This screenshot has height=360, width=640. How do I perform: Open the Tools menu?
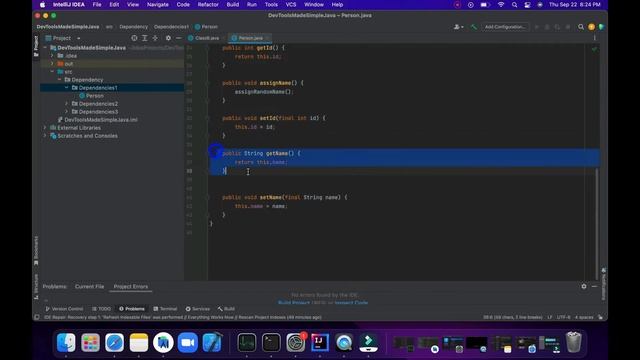click(x=271, y=5)
